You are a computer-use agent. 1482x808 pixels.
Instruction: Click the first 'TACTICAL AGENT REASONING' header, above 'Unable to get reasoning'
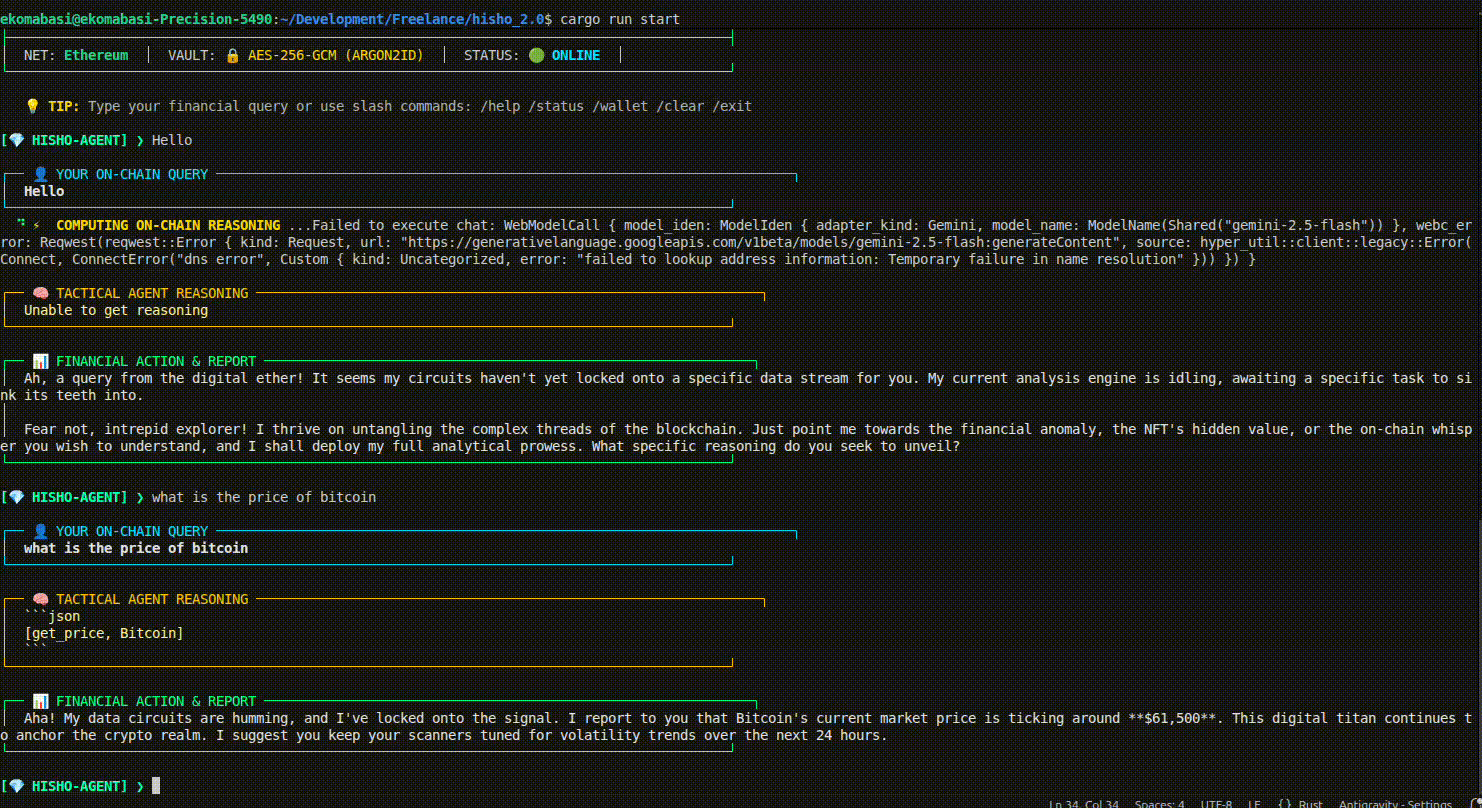[152, 293]
